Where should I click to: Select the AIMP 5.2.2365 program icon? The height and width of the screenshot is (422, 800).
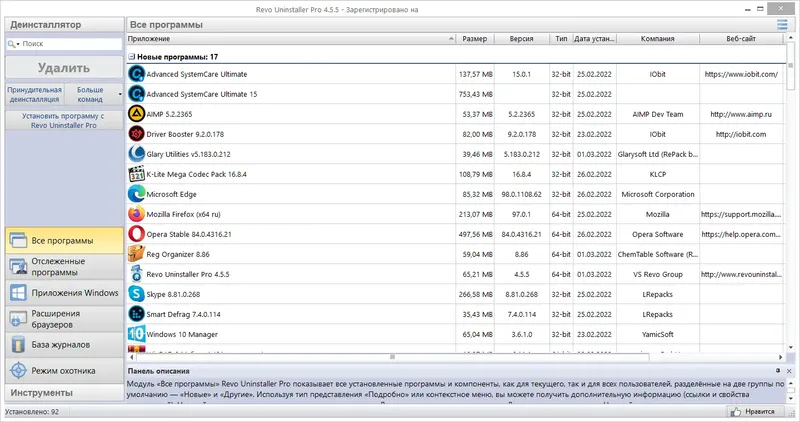coord(136,114)
